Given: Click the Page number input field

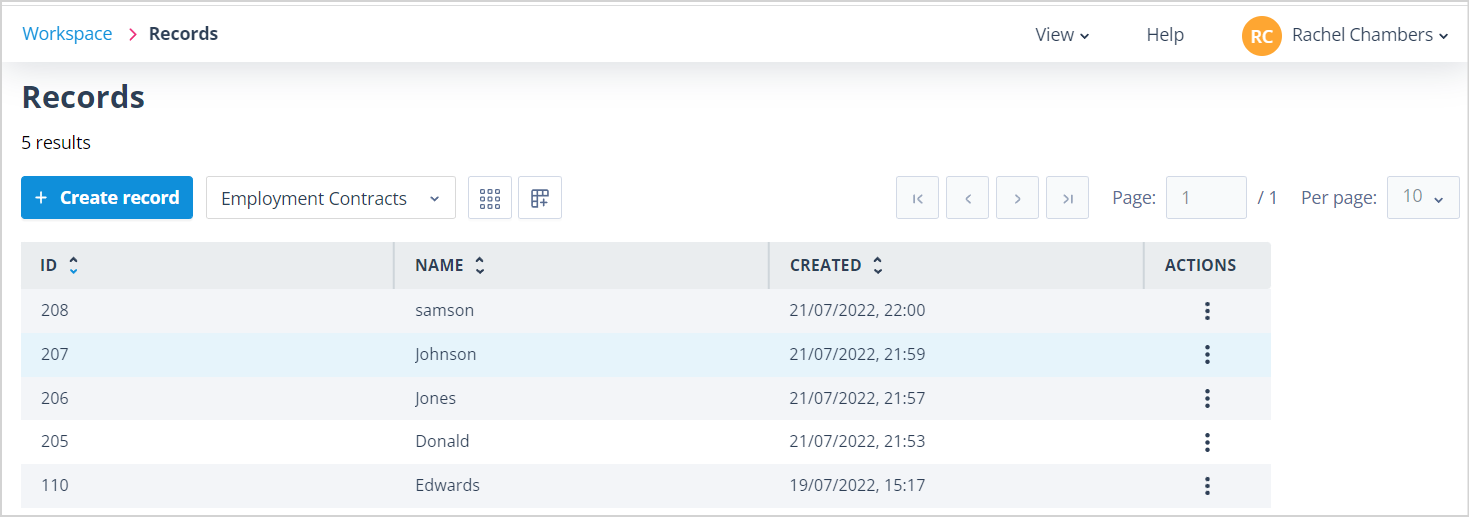Looking at the screenshot, I should coord(1206,198).
